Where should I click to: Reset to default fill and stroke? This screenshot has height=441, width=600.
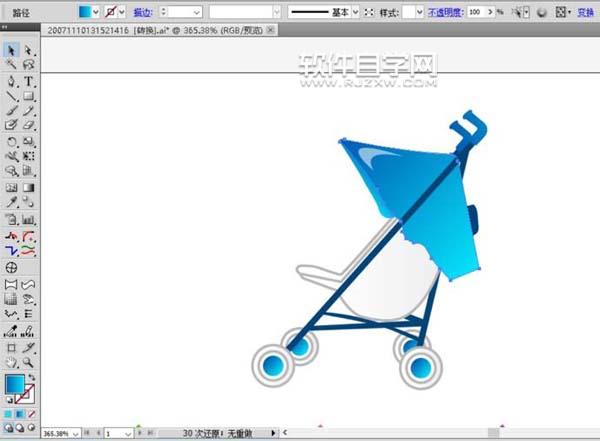click(9, 400)
